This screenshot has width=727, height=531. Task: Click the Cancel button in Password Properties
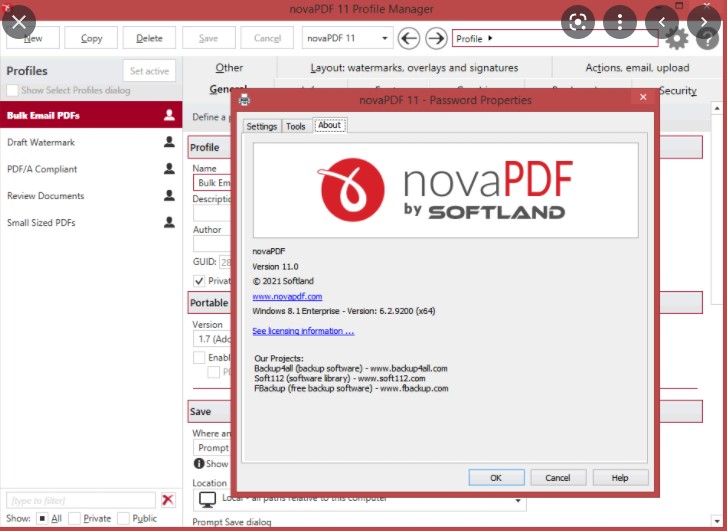558,478
